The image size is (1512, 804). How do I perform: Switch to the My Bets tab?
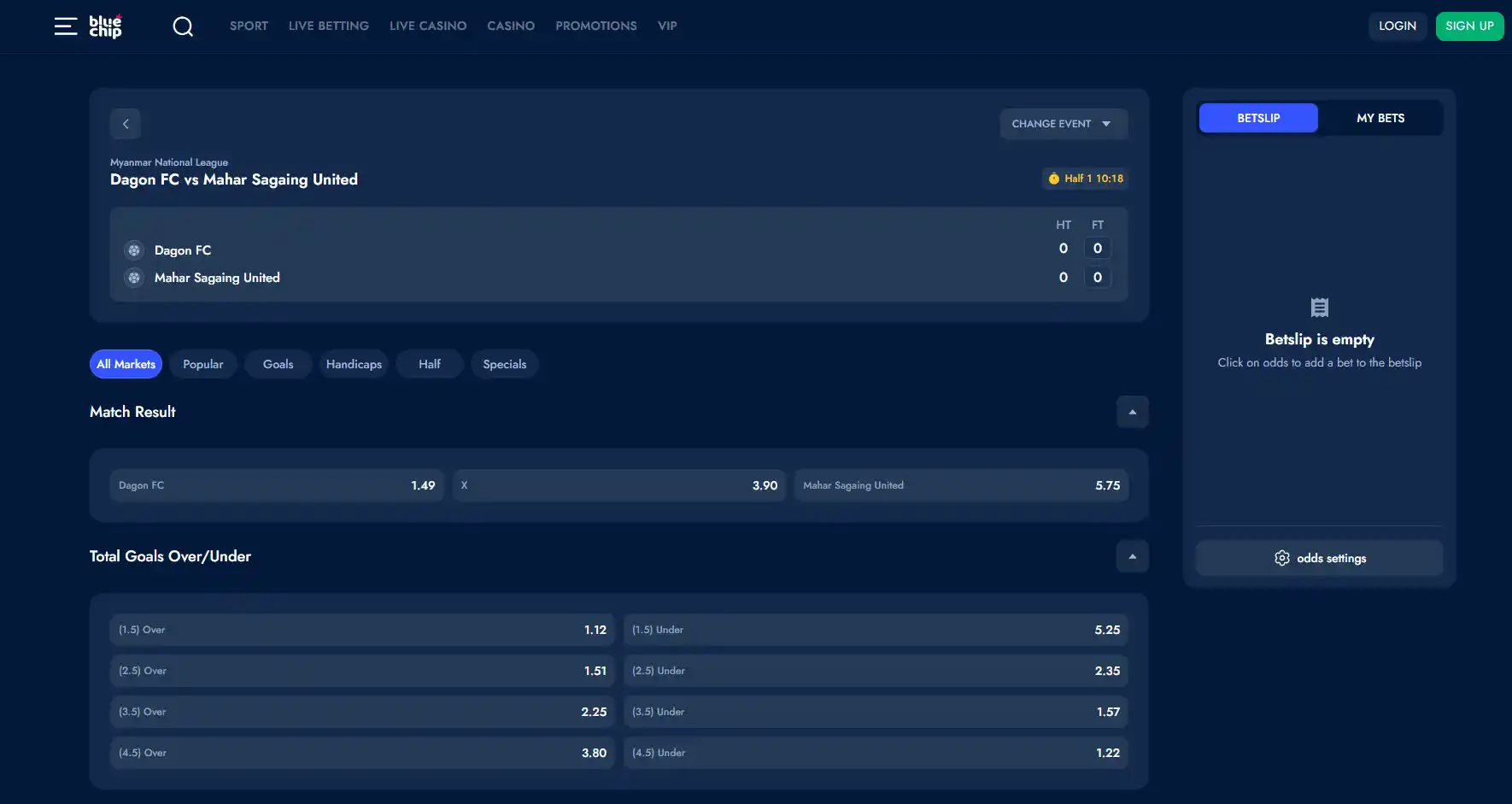[x=1380, y=118]
